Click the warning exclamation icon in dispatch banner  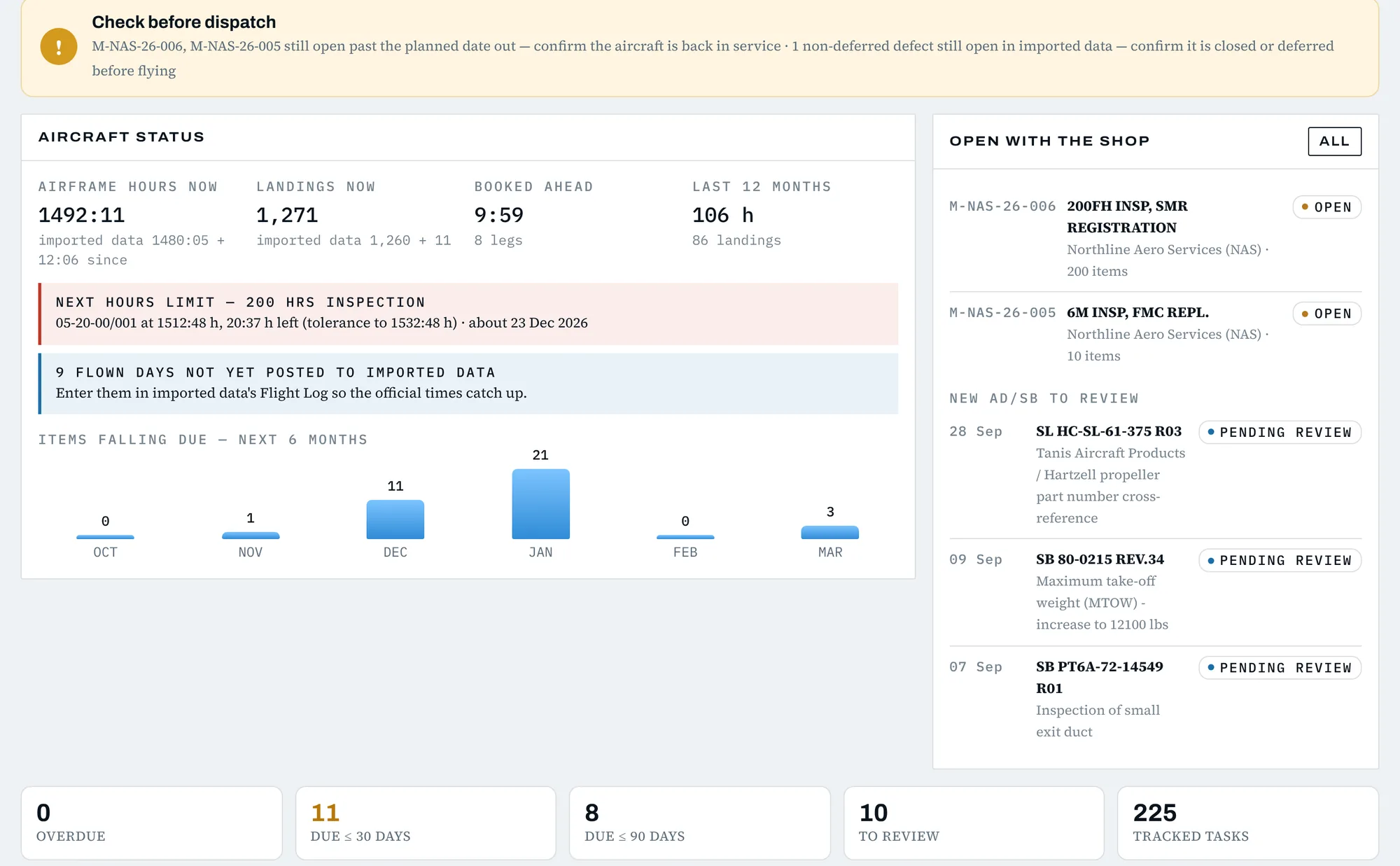pos(59,46)
